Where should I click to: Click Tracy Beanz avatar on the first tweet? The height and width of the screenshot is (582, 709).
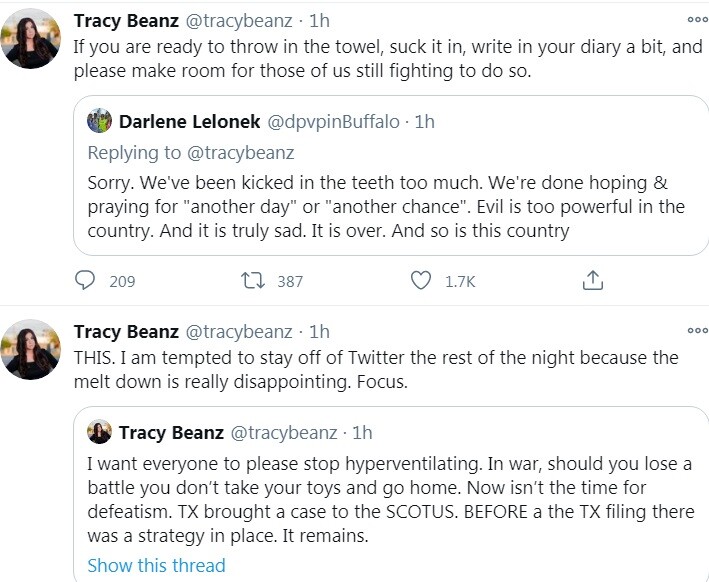point(30,40)
